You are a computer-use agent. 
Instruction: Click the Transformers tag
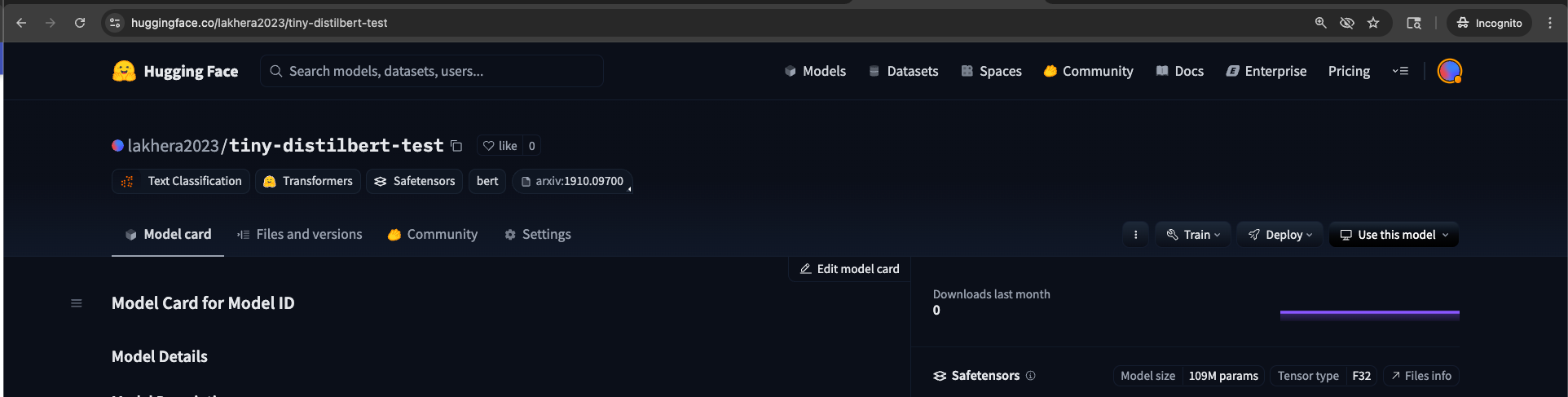(x=308, y=181)
